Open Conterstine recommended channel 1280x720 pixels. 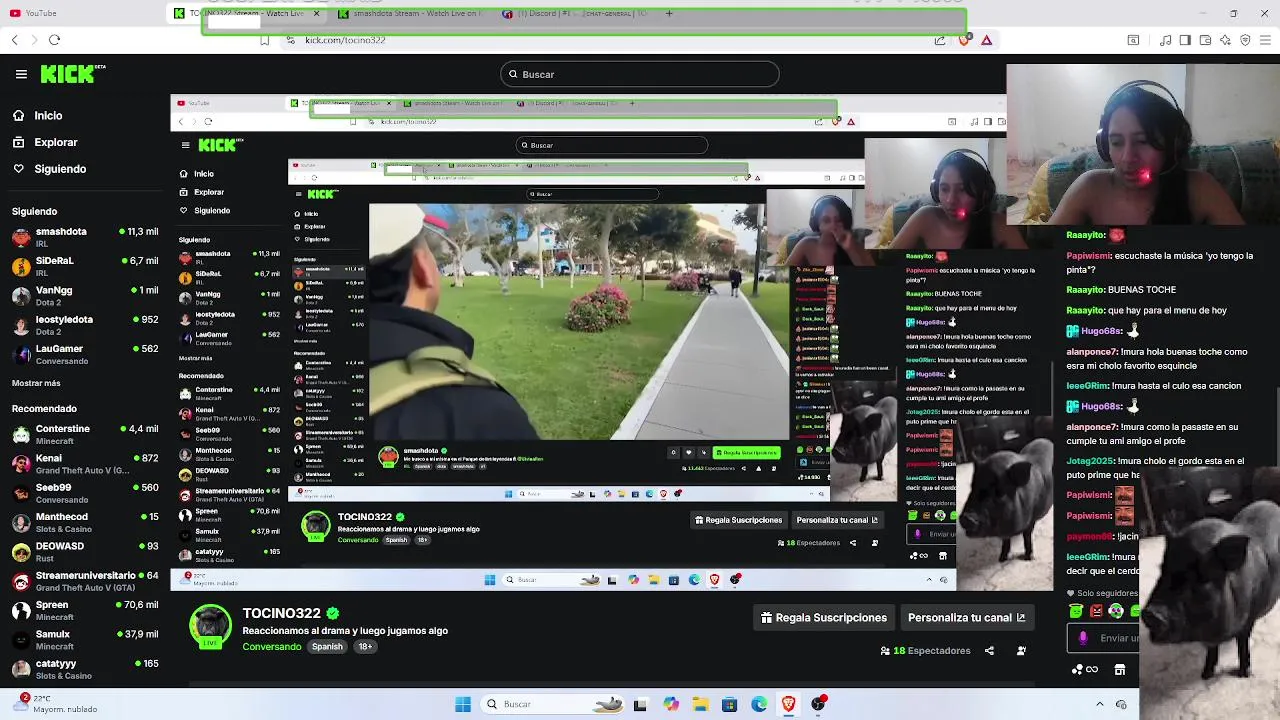pyautogui.click(x=85, y=434)
